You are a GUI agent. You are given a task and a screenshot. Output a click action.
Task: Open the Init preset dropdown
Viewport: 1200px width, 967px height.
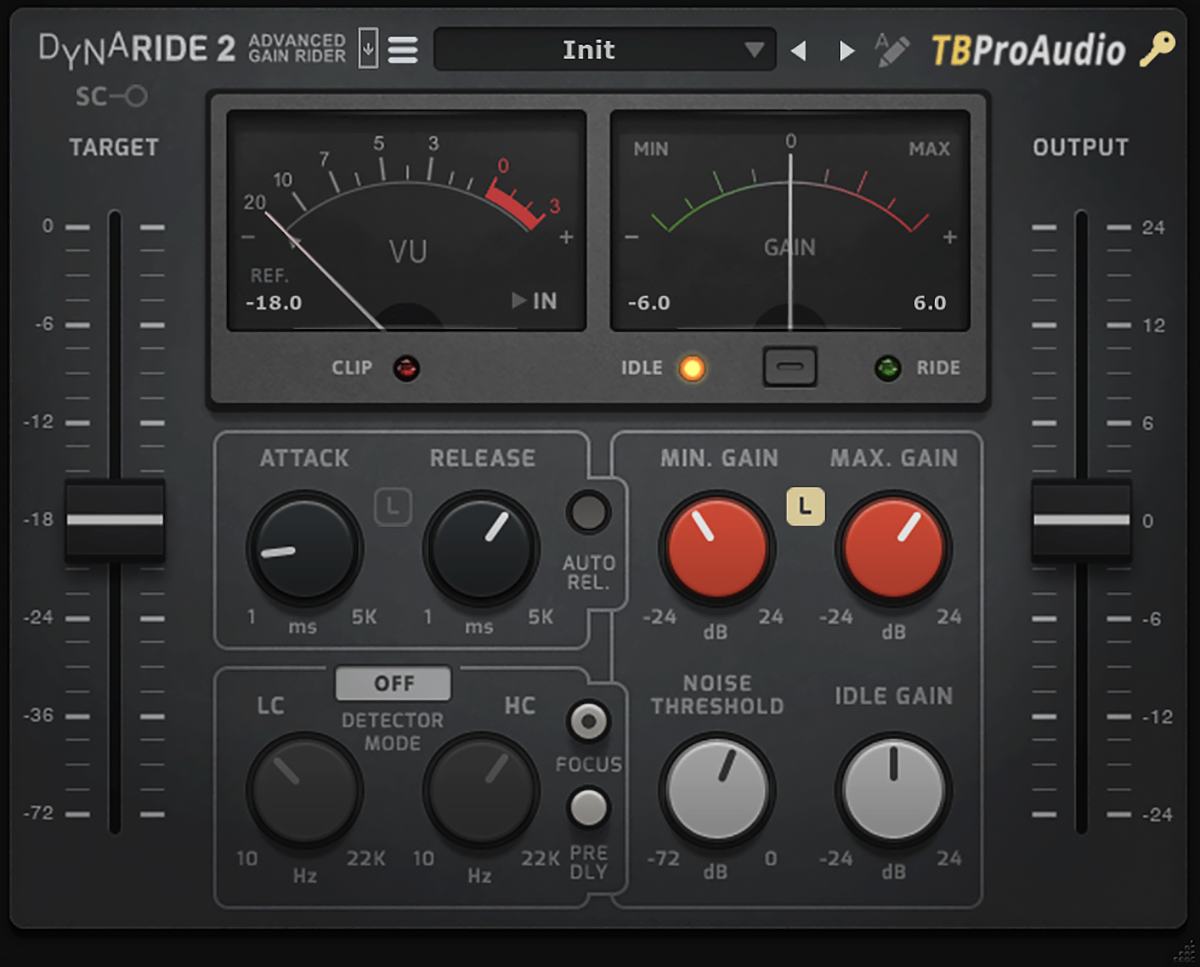(604, 50)
